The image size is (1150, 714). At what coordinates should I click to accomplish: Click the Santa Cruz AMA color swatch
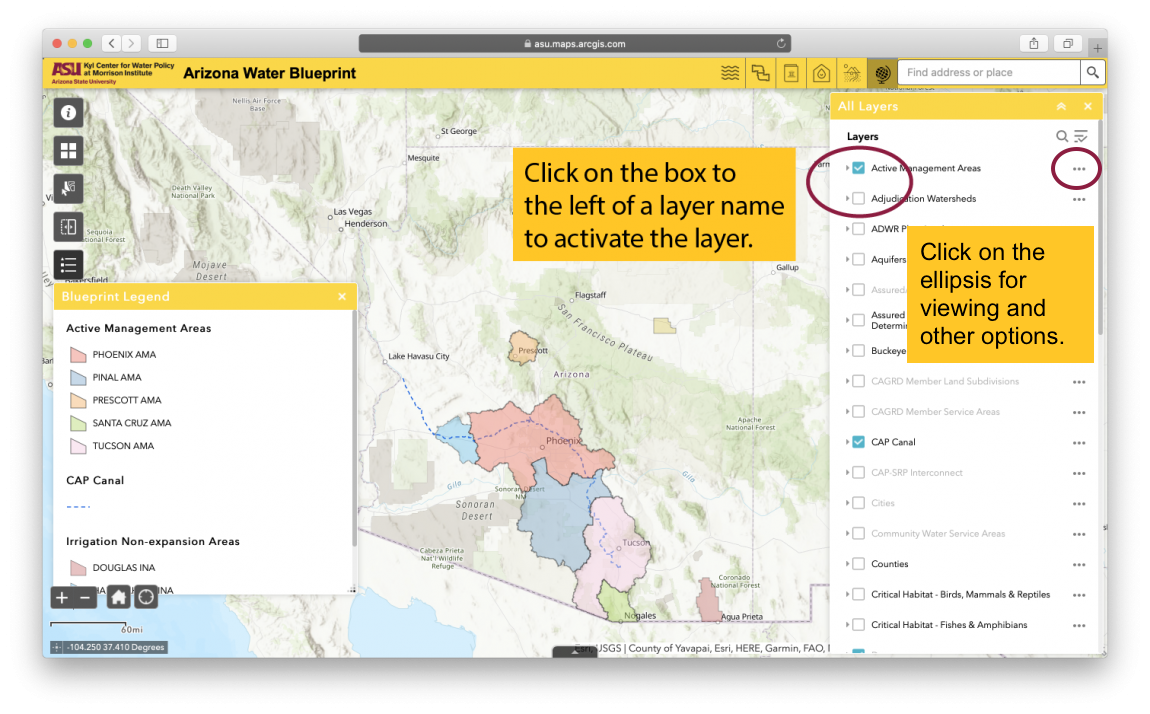tap(78, 423)
